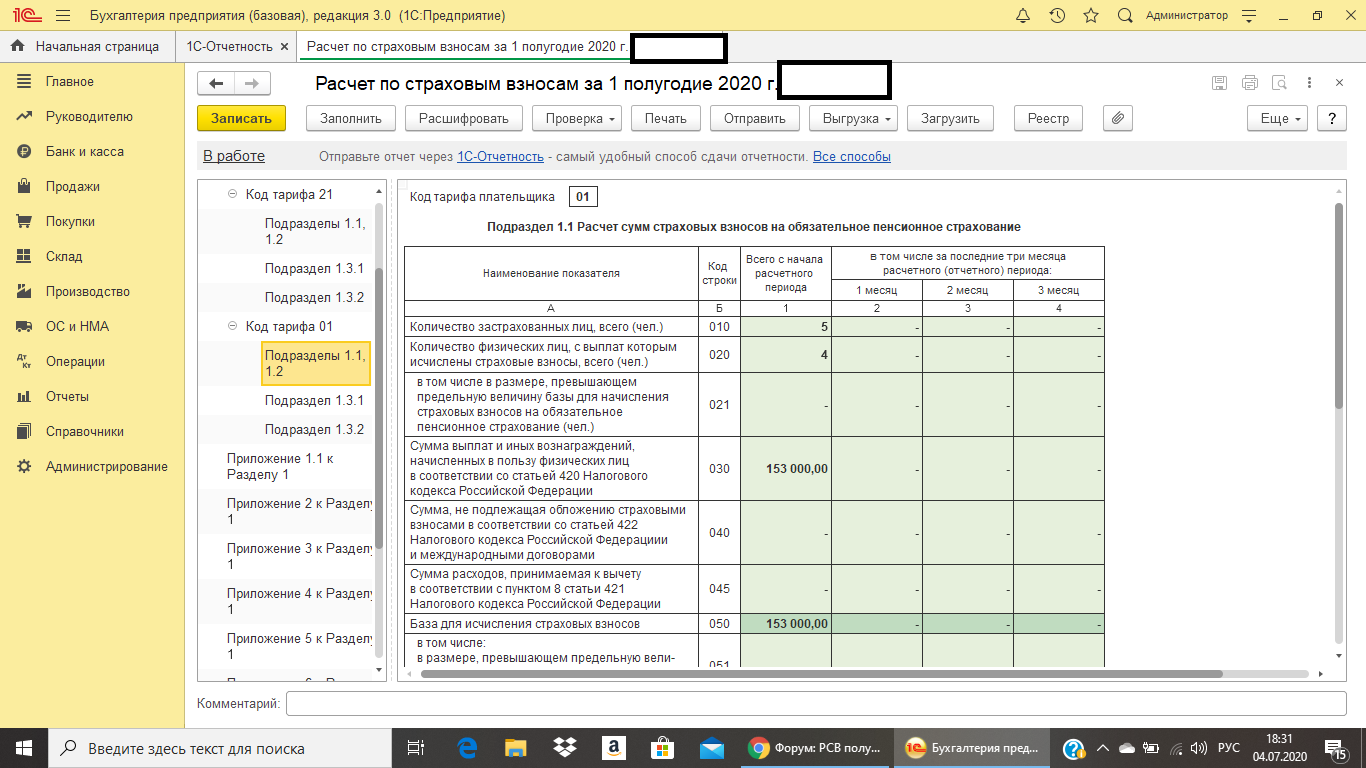Click the save diskette icon

tap(1219, 83)
